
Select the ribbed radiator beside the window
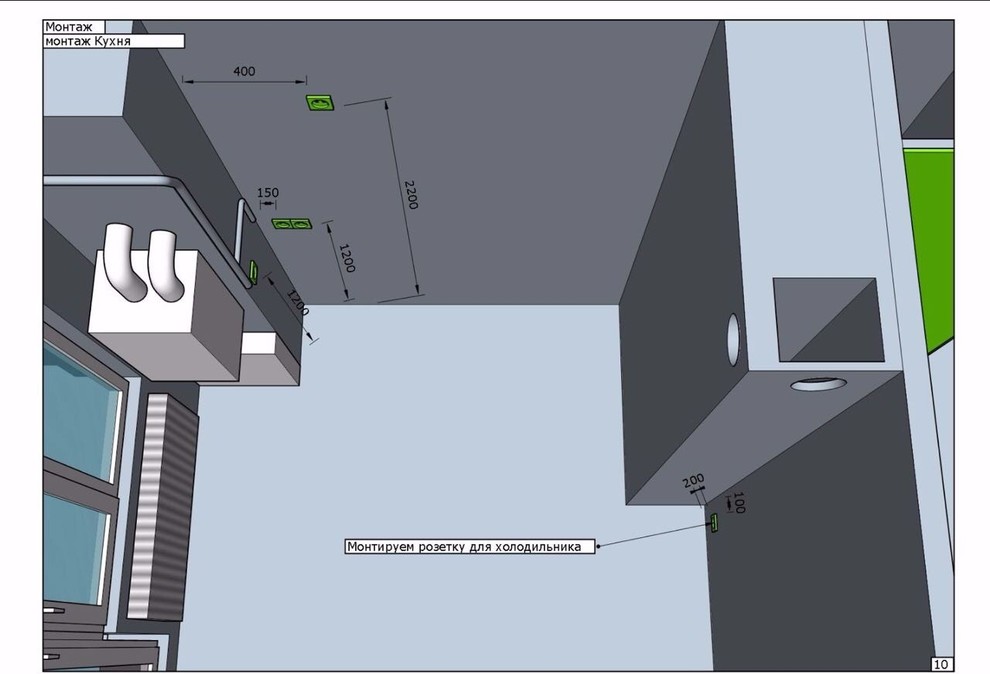click(160, 505)
